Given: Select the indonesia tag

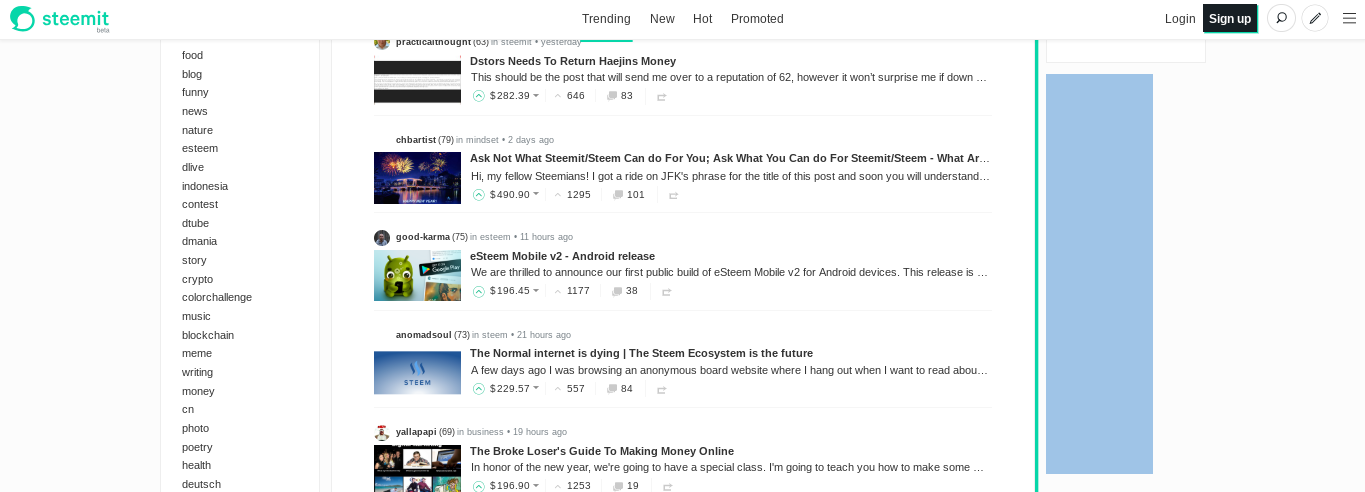Looking at the screenshot, I should click(205, 186).
